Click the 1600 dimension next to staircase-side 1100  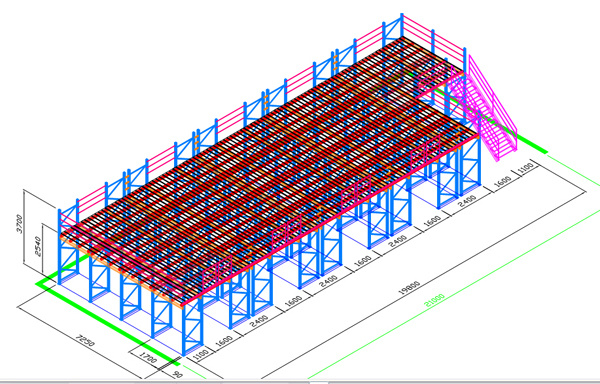[x=502, y=181]
